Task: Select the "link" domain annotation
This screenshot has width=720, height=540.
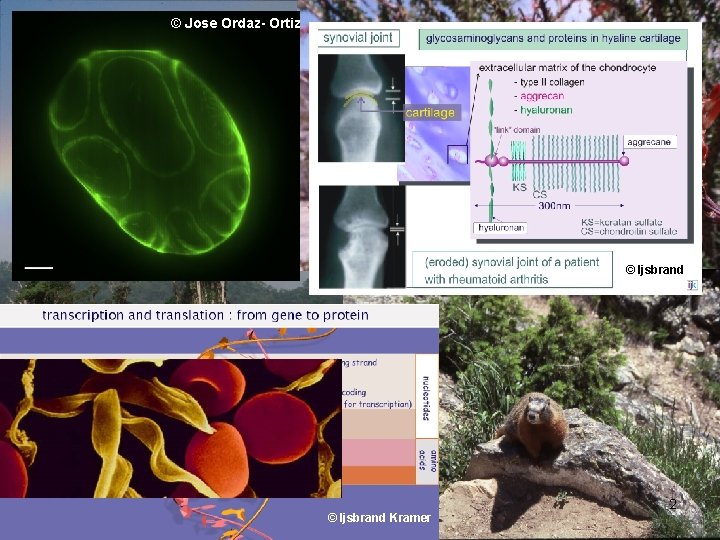Action: click(x=517, y=130)
